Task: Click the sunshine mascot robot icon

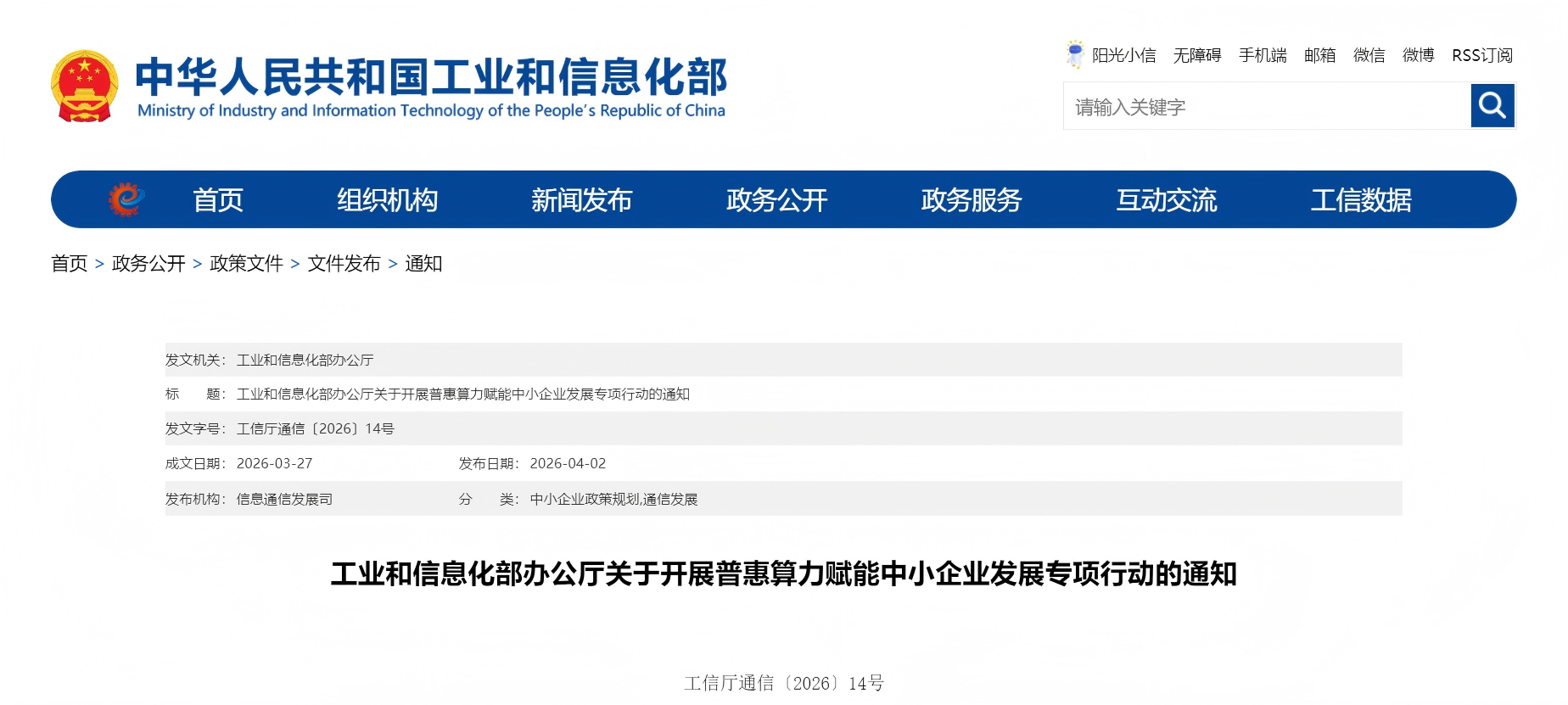Action: click(x=1075, y=54)
